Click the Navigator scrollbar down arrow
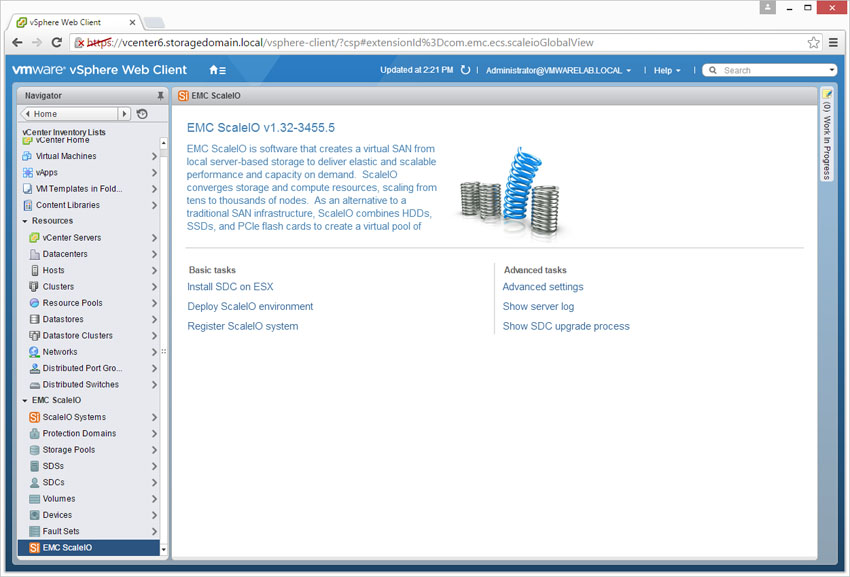This screenshot has width=850, height=577. (x=164, y=549)
